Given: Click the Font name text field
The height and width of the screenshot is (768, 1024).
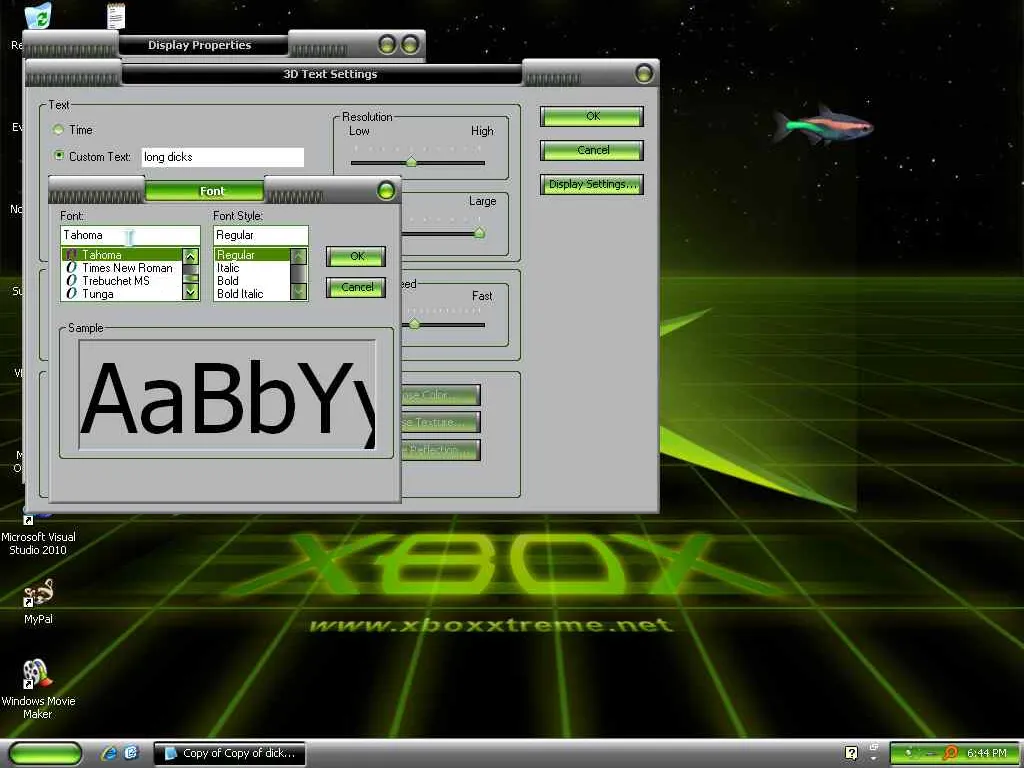Looking at the screenshot, I should point(130,235).
